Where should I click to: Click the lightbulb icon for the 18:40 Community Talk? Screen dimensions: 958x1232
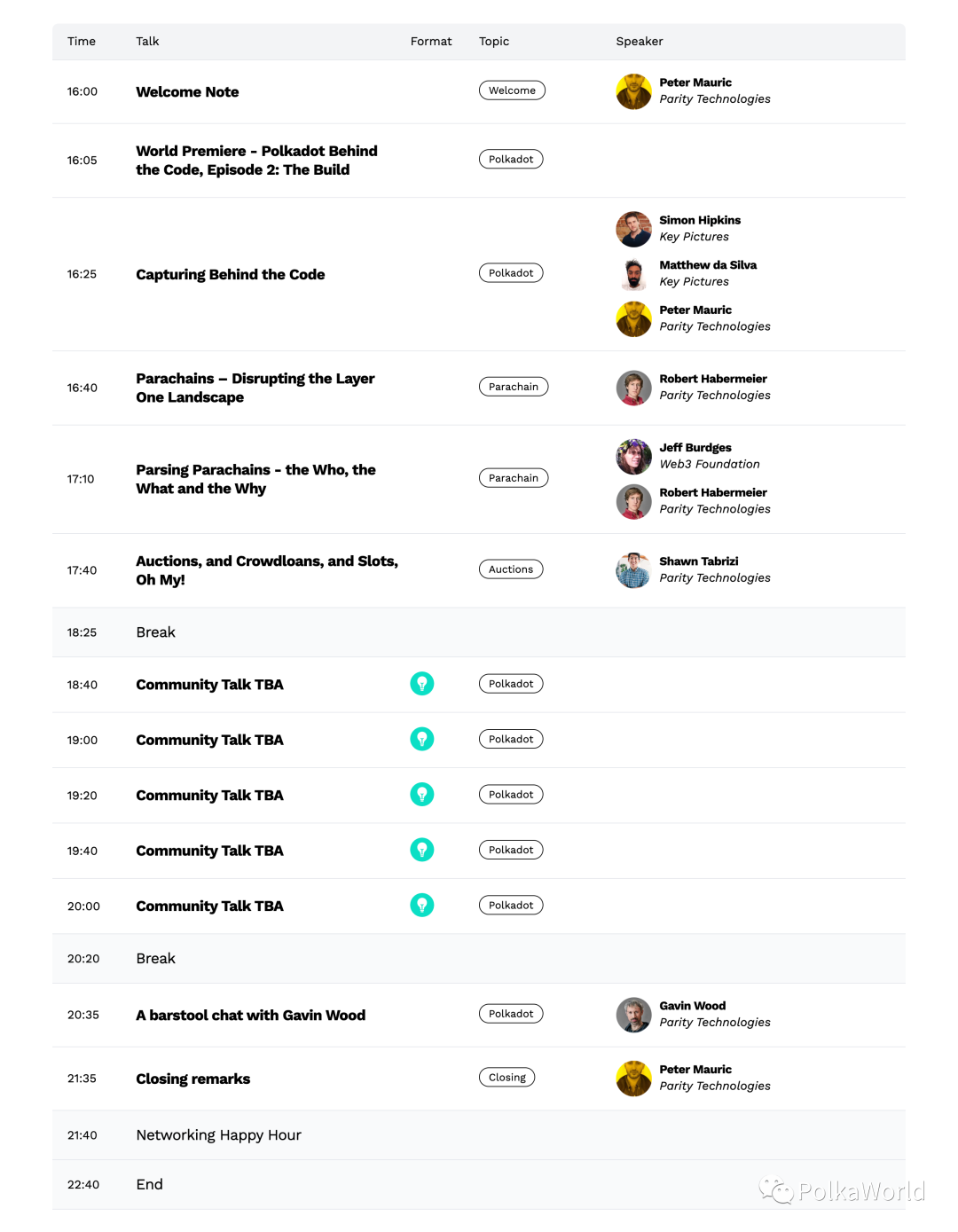[422, 684]
